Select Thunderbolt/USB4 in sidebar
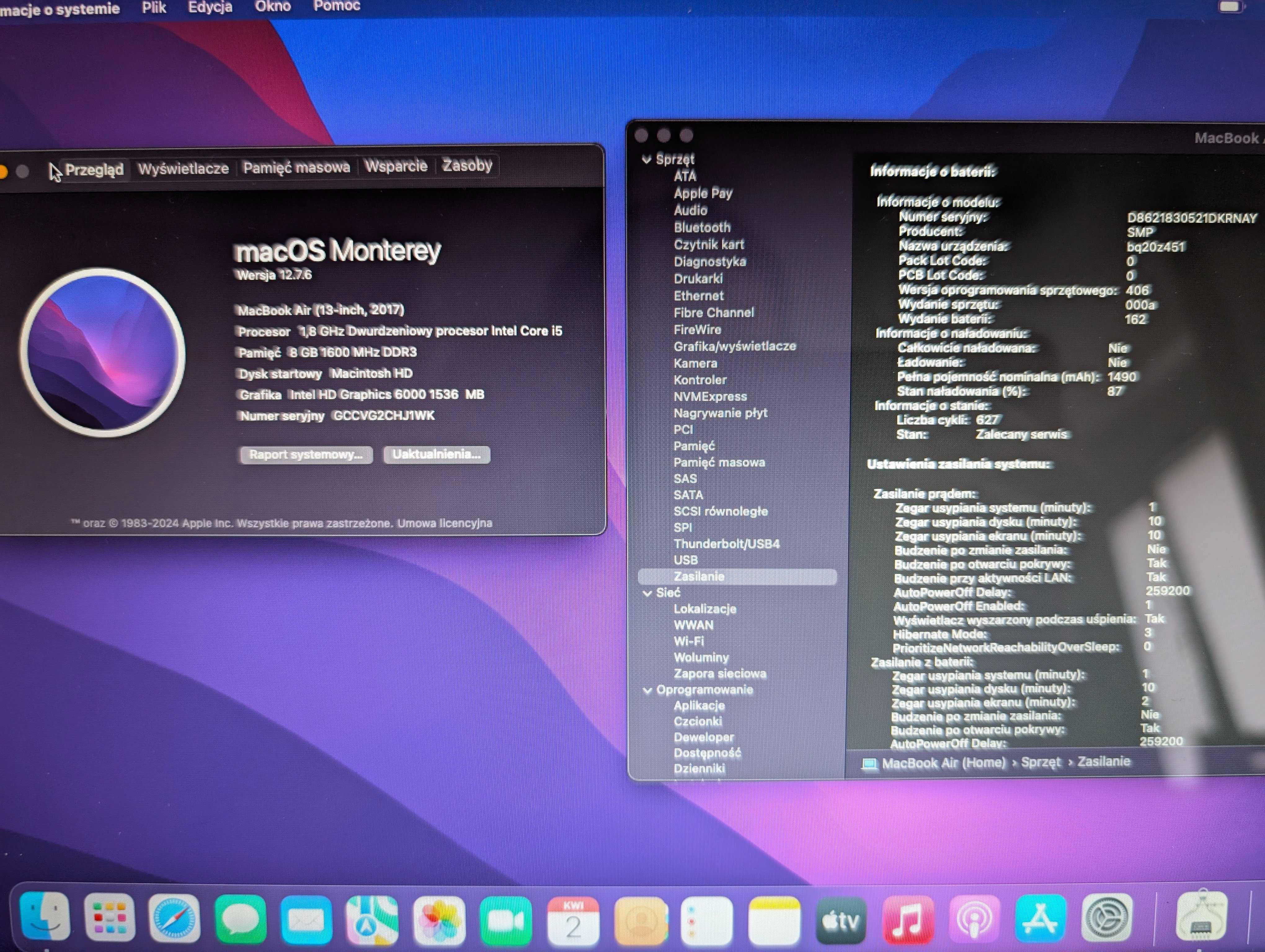The width and height of the screenshot is (1265, 952). coord(726,544)
